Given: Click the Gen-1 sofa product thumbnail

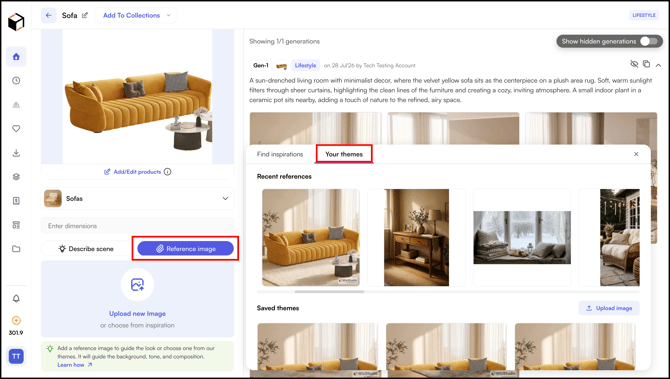Looking at the screenshot, I should pos(282,65).
